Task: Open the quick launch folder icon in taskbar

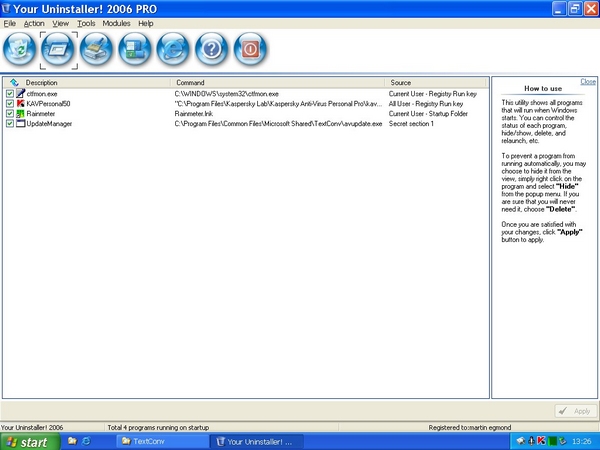Action: (72, 441)
